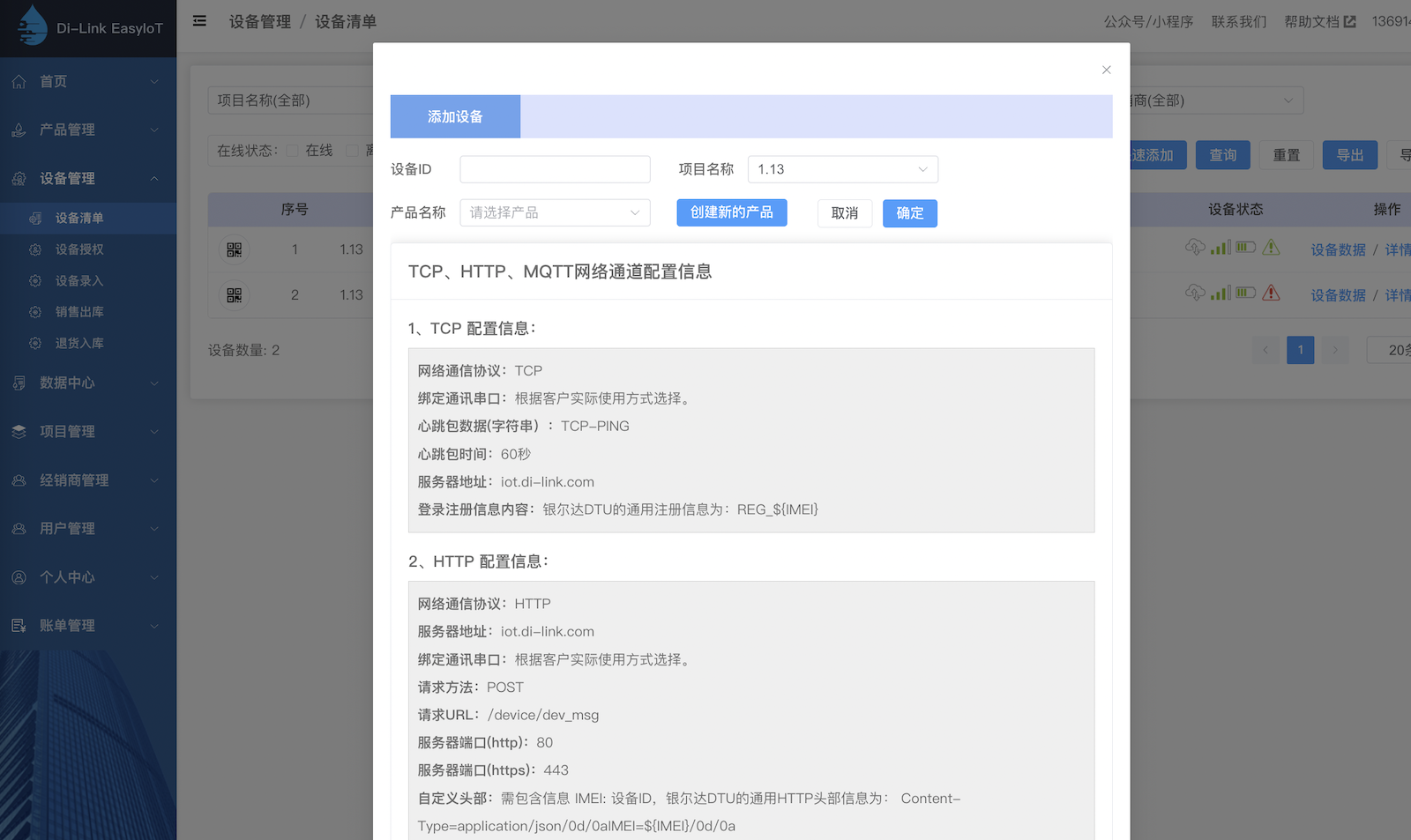Click the home icon beside 首页

pyautogui.click(x=19, y=81)
